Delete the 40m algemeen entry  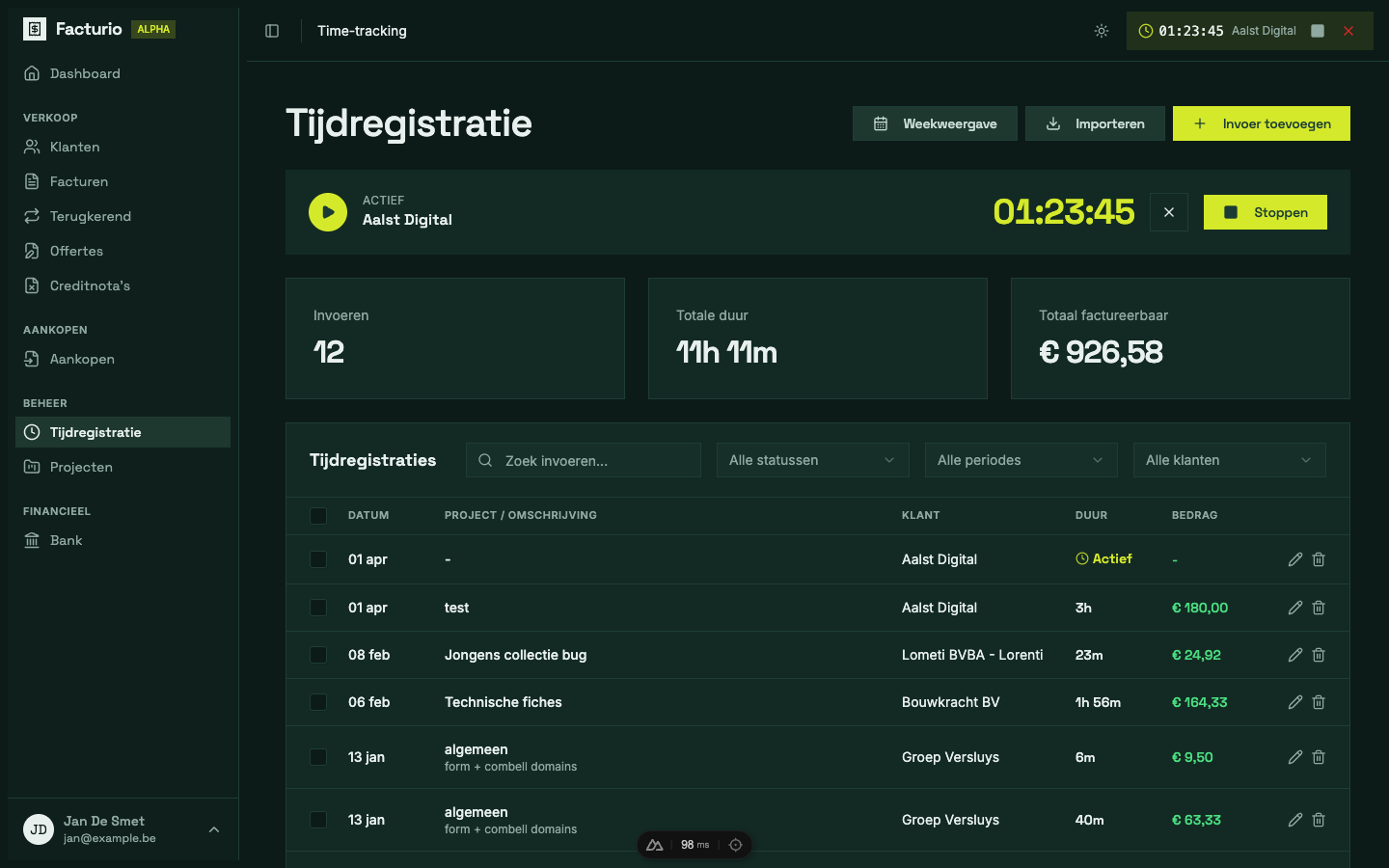coord(1319,820)
